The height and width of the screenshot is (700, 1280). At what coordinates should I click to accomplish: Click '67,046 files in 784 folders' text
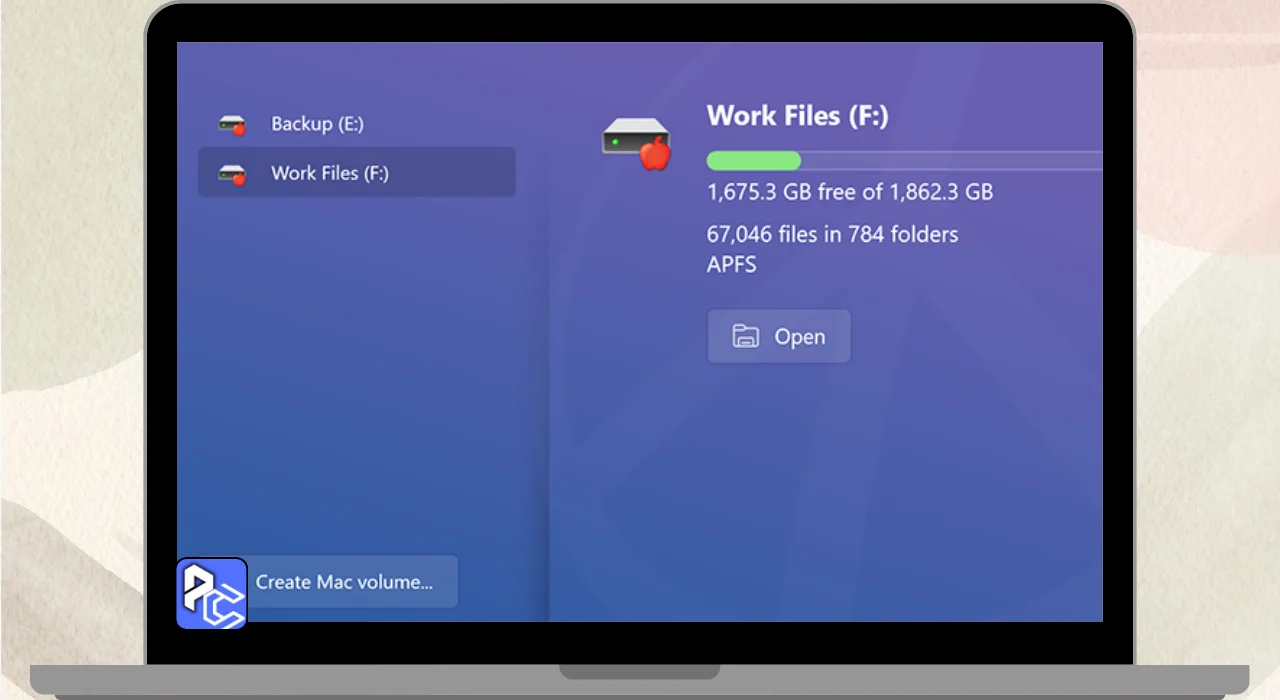point(832,235)
